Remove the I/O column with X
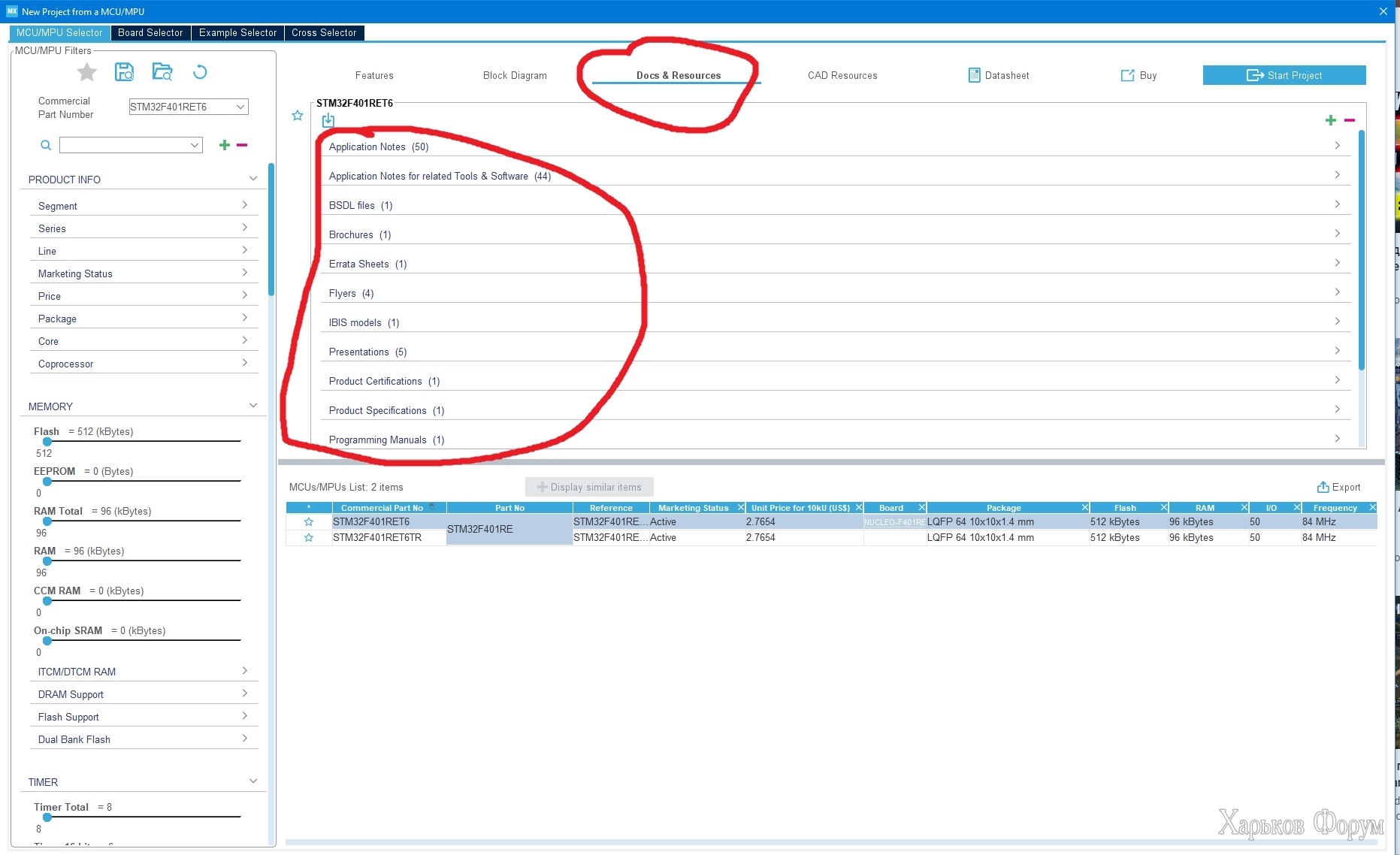Viewport: 1400px width, 855px height. 1296,508
